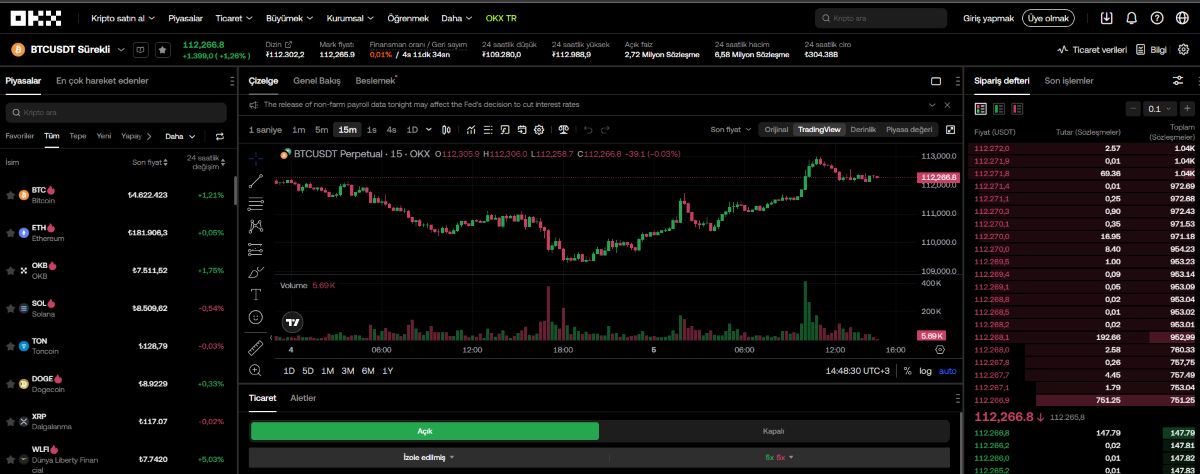1200x474 pixels.
Task: Select the brush drawing tool
Action: coord(256,272)
